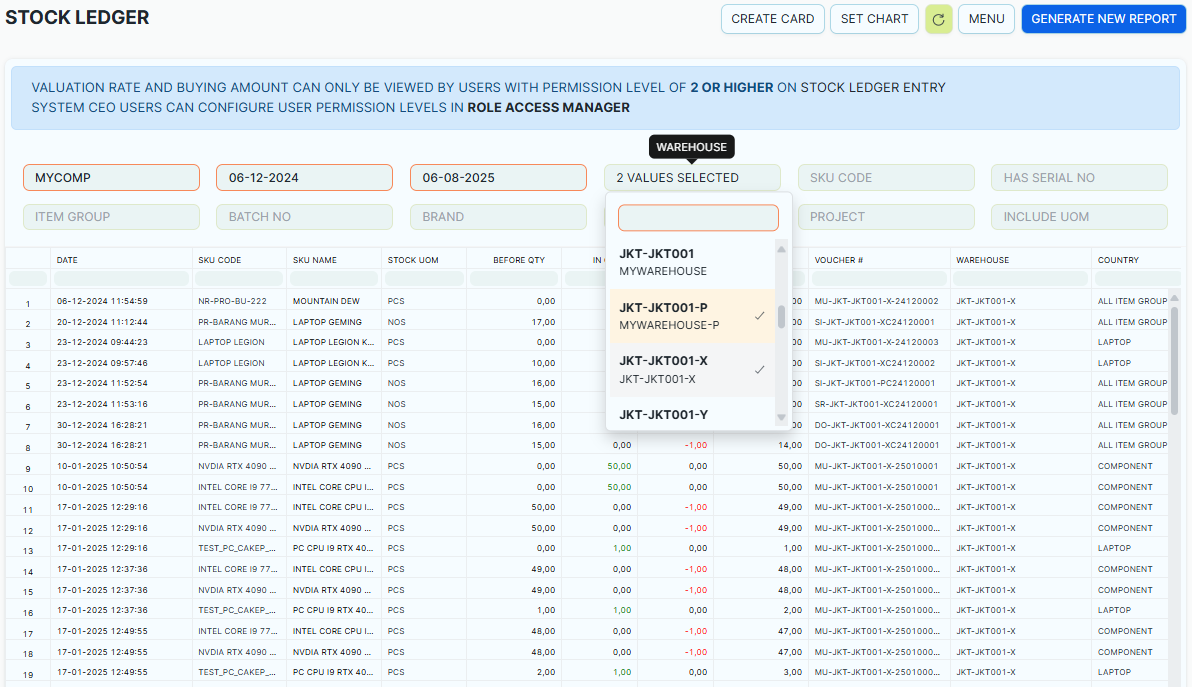Click the BEFORE QTY column filter box
This screenshot has height=687, width=1192.
click(x=514, y=279)
